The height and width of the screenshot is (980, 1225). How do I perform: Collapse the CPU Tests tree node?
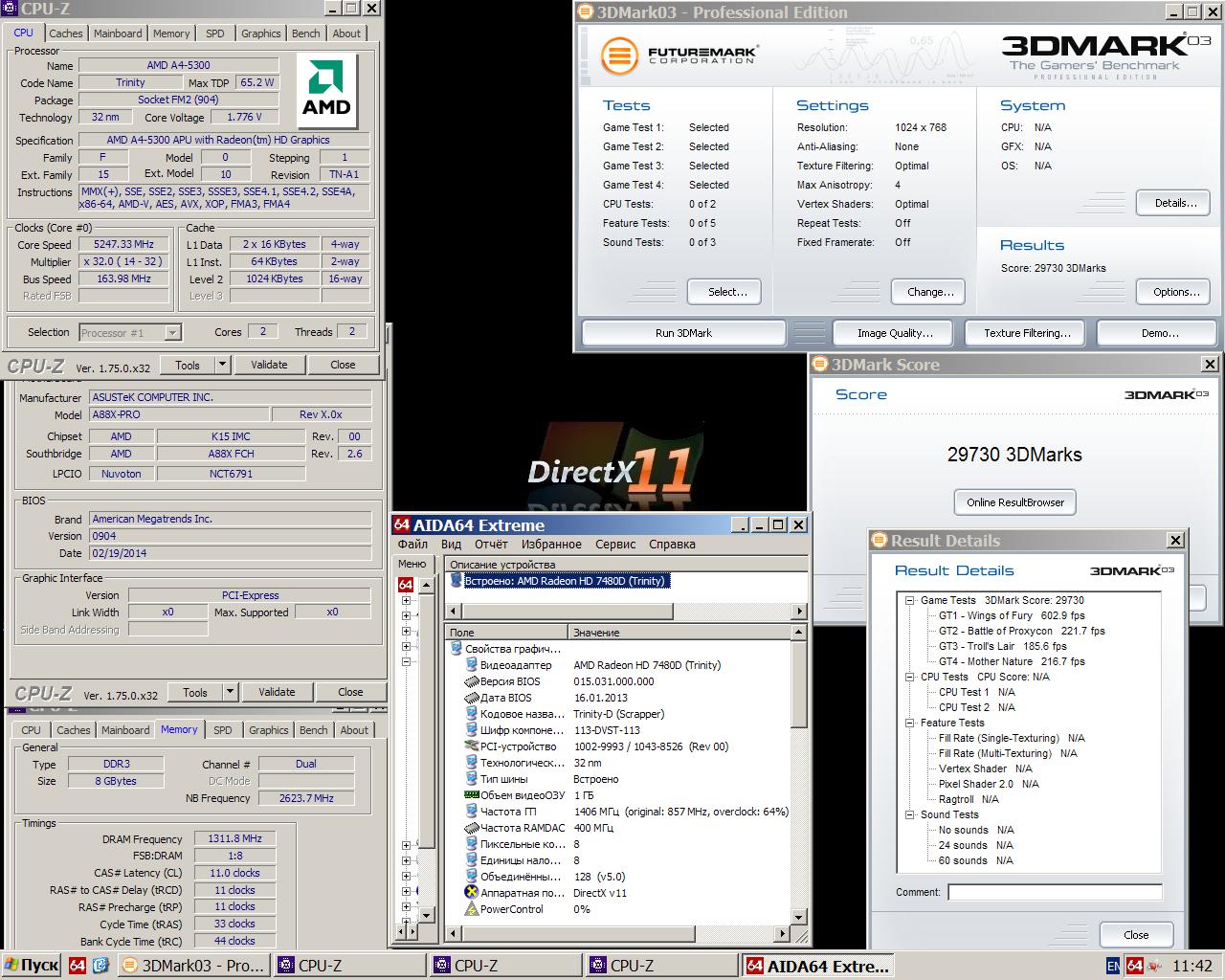tap(910, 677)
